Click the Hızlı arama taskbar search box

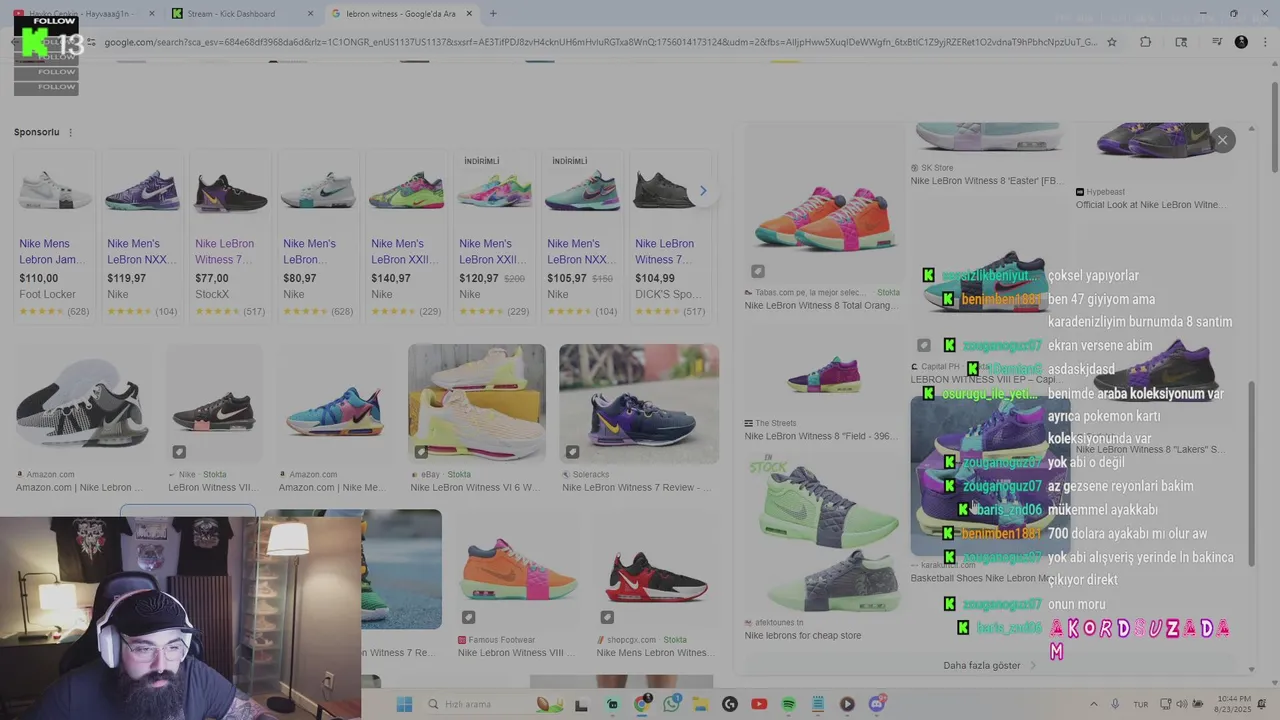pyautogui.click(x=495, y=704)
